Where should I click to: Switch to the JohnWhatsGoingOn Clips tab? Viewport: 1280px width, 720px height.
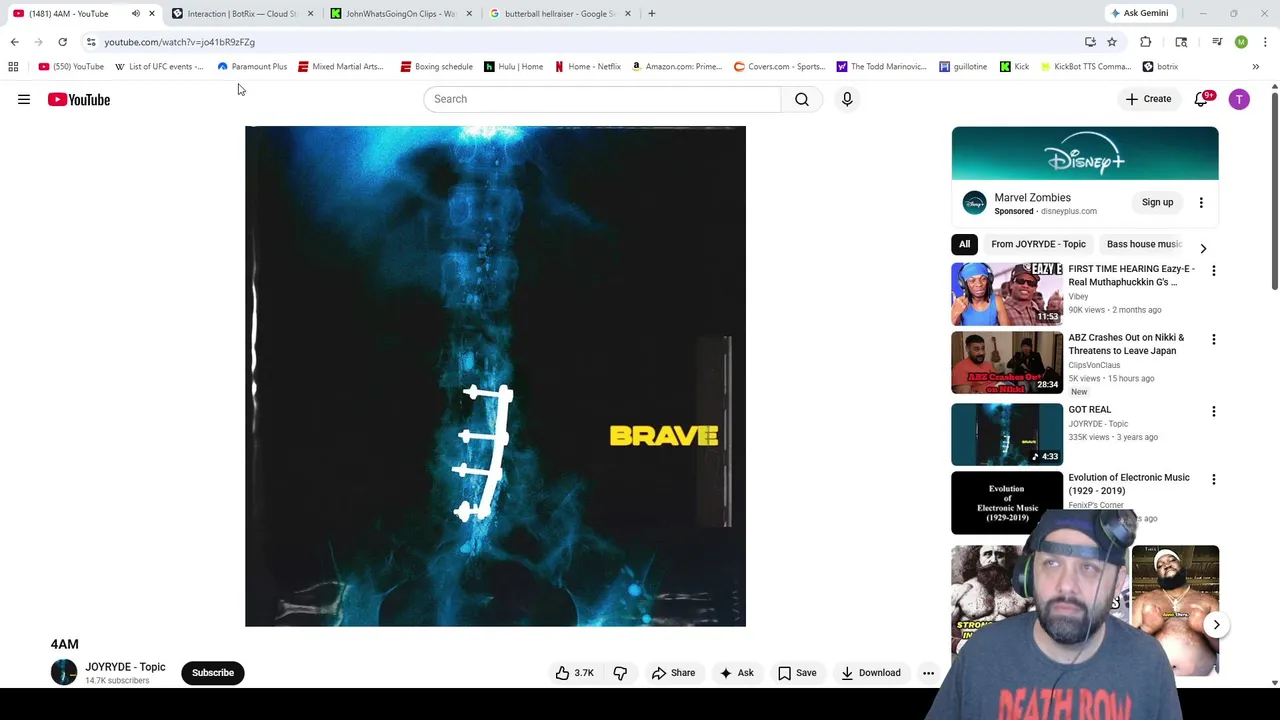click(400, 14)
